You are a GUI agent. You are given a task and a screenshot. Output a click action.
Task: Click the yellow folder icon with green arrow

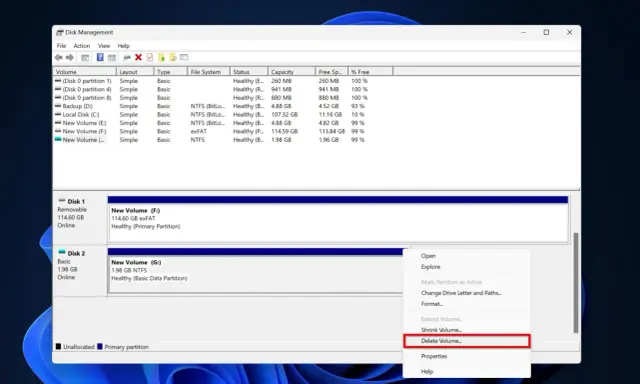(161, 58)
